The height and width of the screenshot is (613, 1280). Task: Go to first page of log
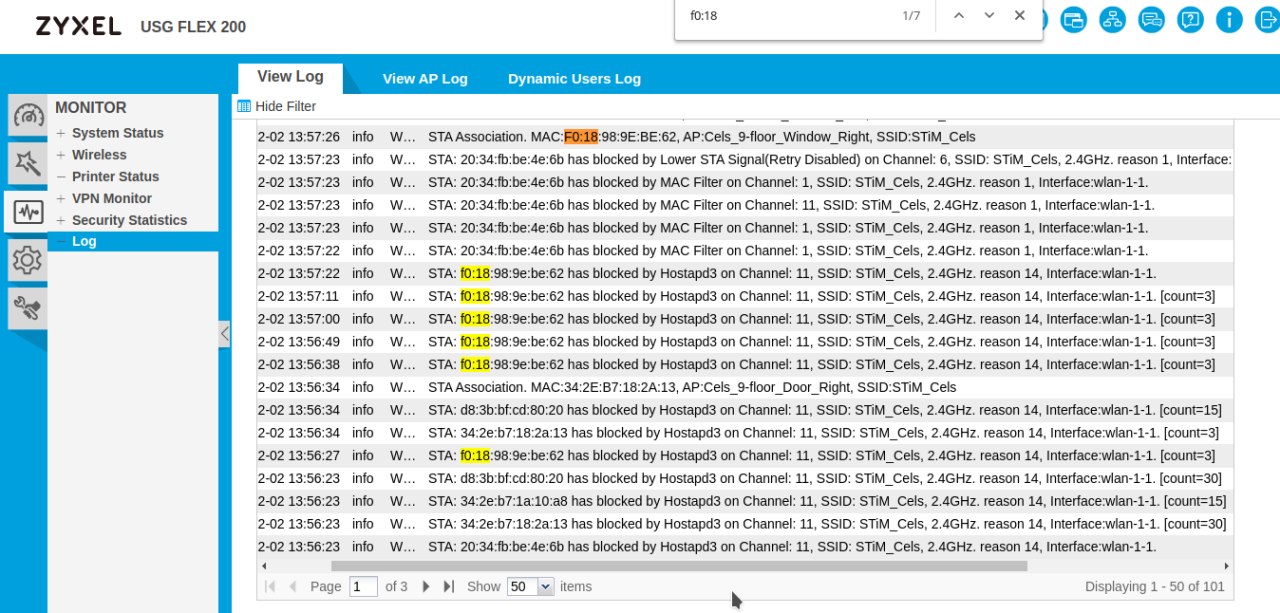pyautogui.click(x=270, y=587)
